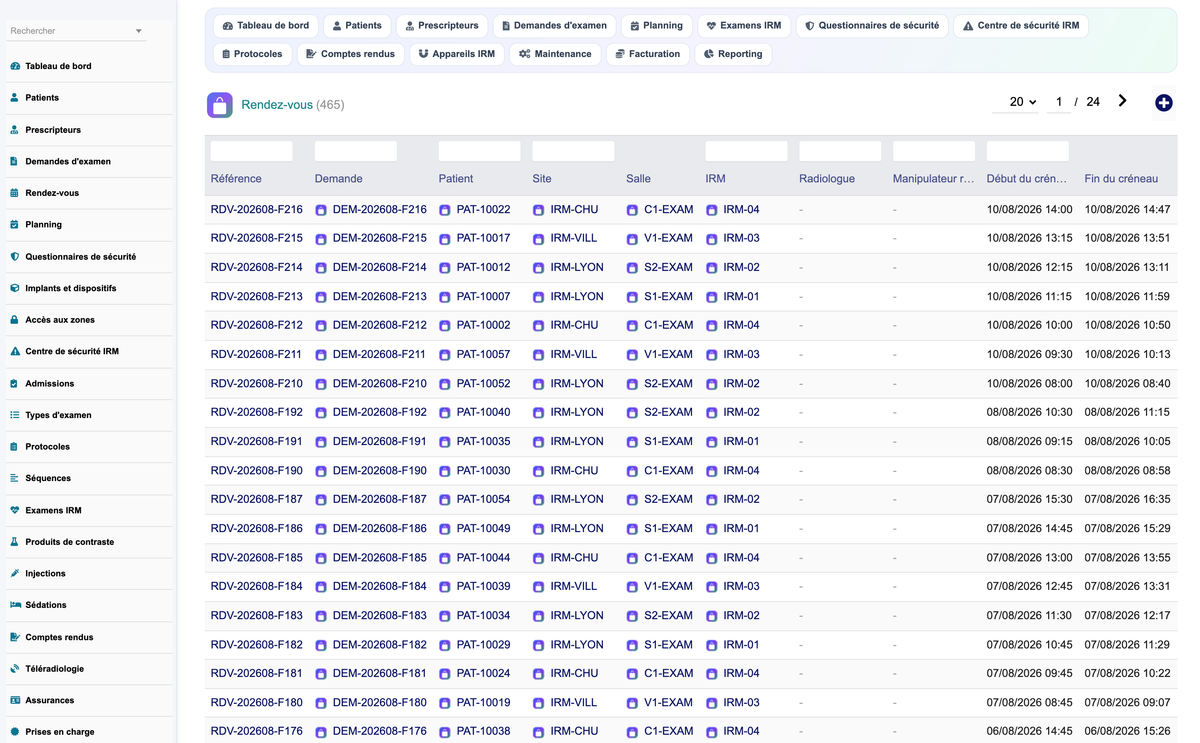Click the Patient filter input

click(480, 151)
